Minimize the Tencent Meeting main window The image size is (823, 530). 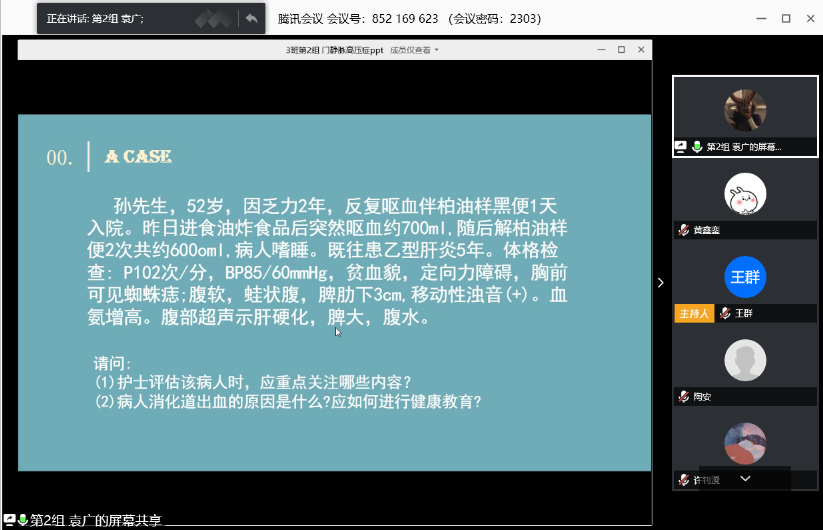point(759,18)
